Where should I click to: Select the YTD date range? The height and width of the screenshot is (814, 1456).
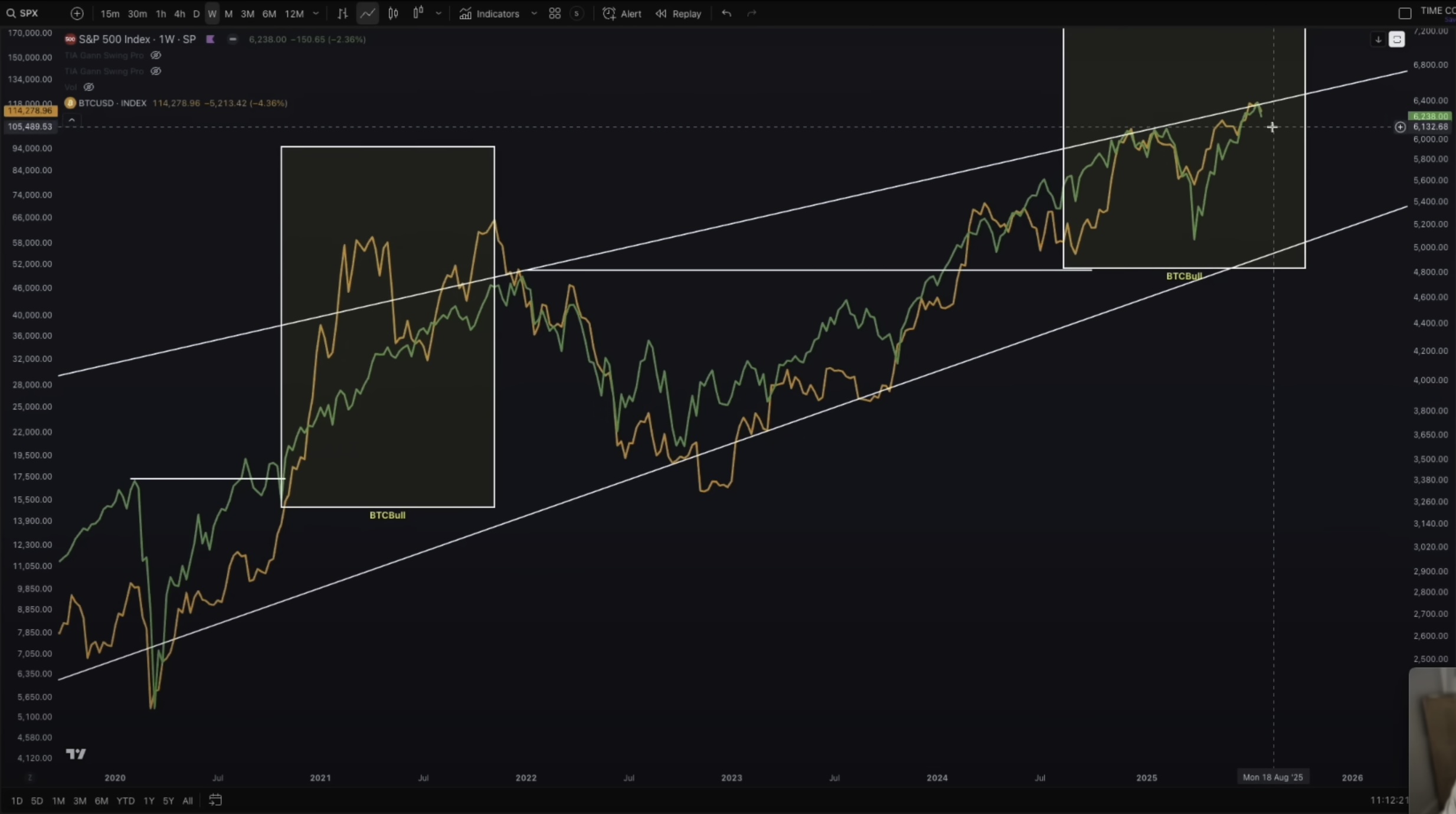[125, 801]
